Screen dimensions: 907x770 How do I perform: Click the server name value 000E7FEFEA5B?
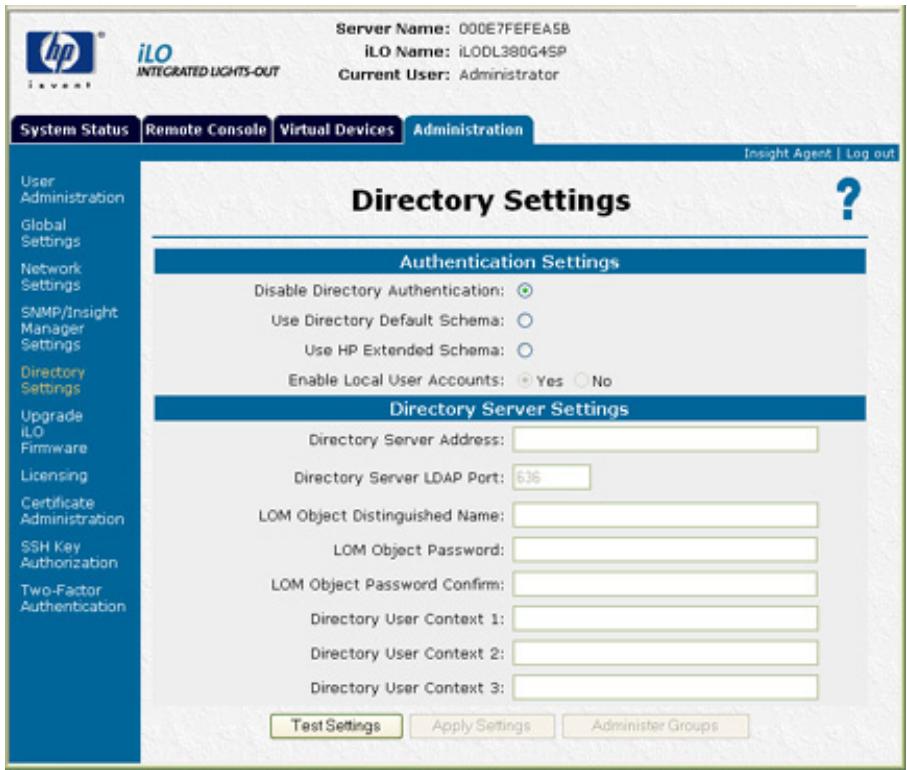pos(515,28)
